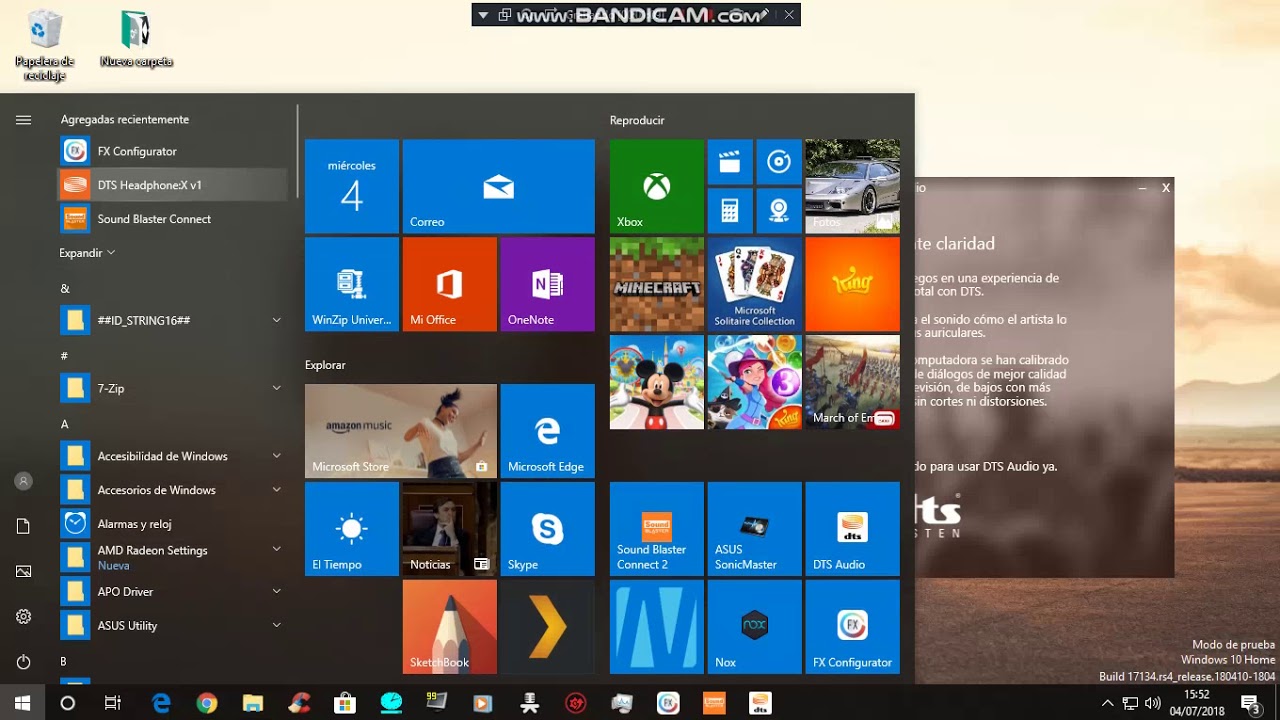
Task: Open the ASUS SonicMaster tile
Action: click(754, 529)
